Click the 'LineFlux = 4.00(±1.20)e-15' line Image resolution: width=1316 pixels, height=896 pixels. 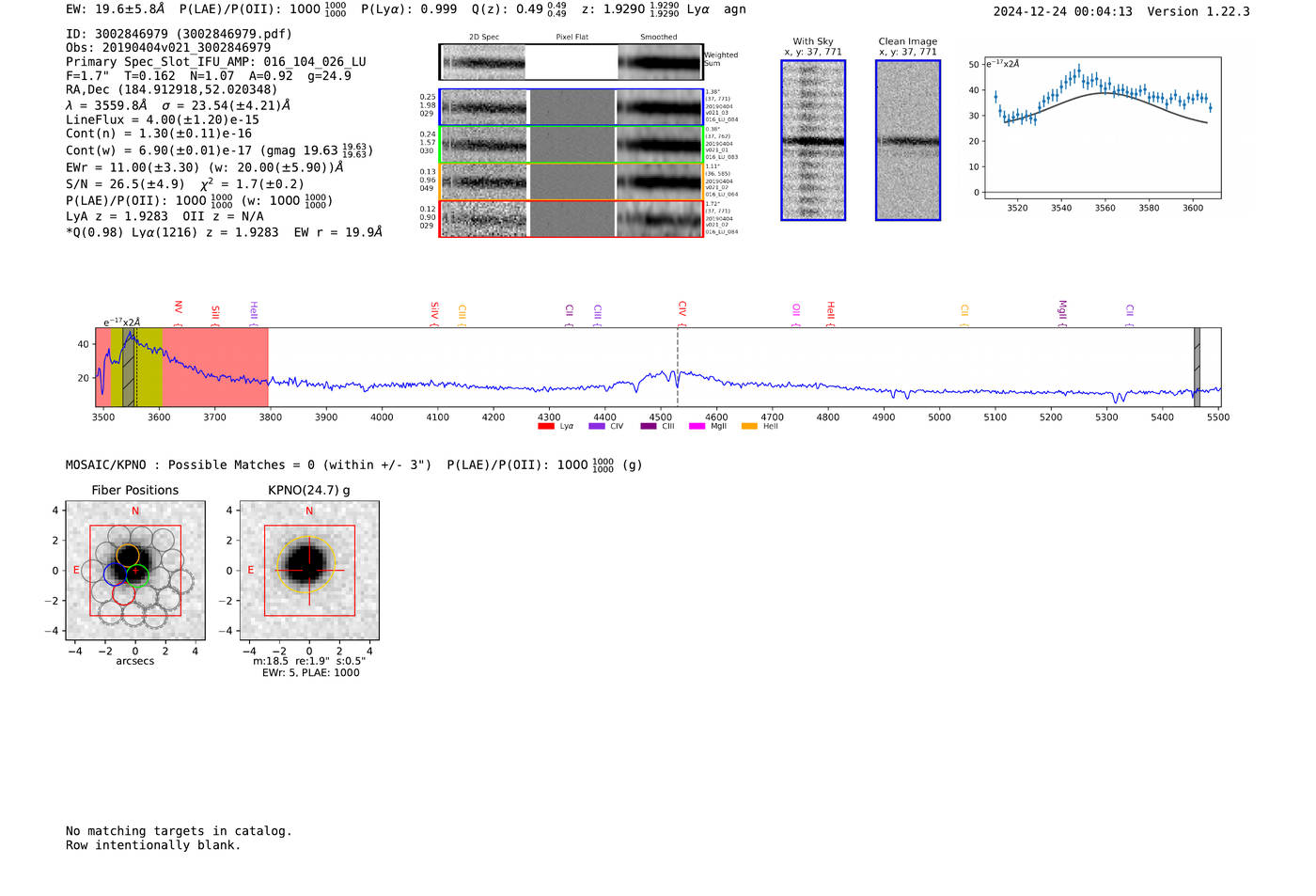tap(163, 120)
